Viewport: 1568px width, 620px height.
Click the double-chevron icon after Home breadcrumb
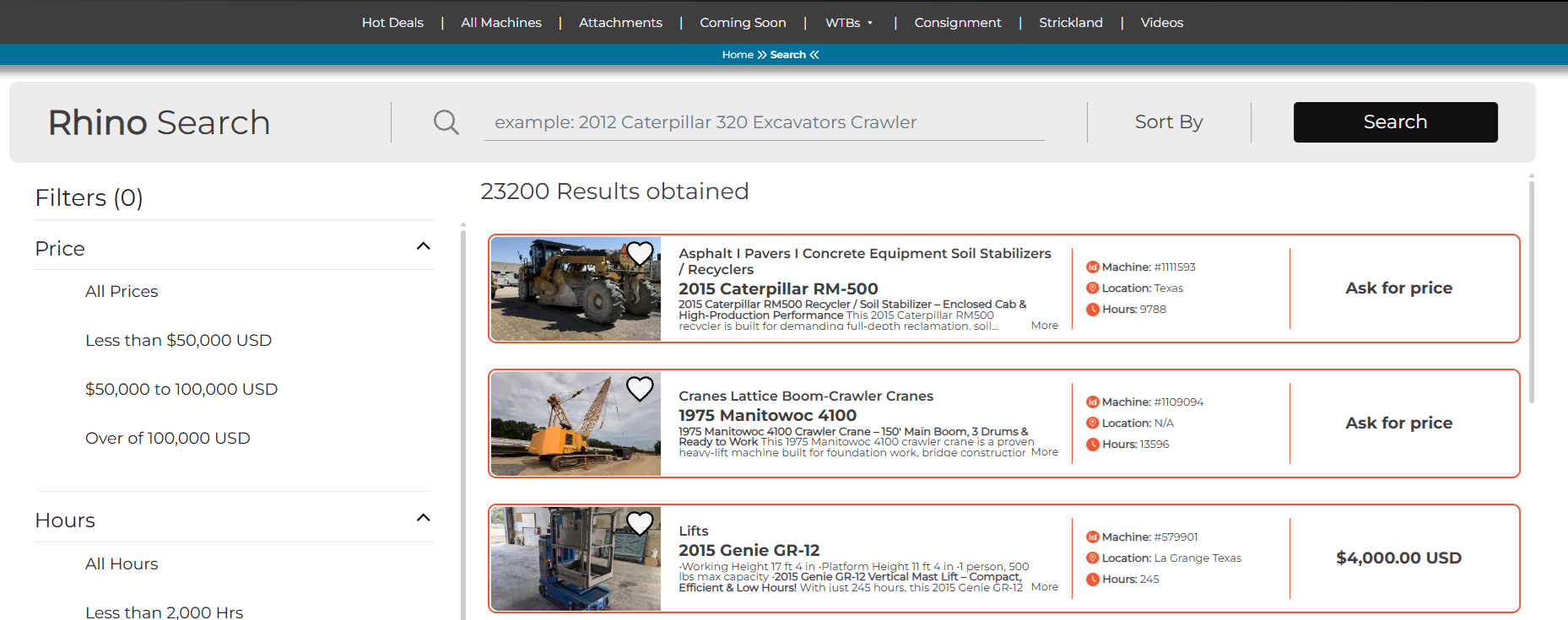[762, 55]
